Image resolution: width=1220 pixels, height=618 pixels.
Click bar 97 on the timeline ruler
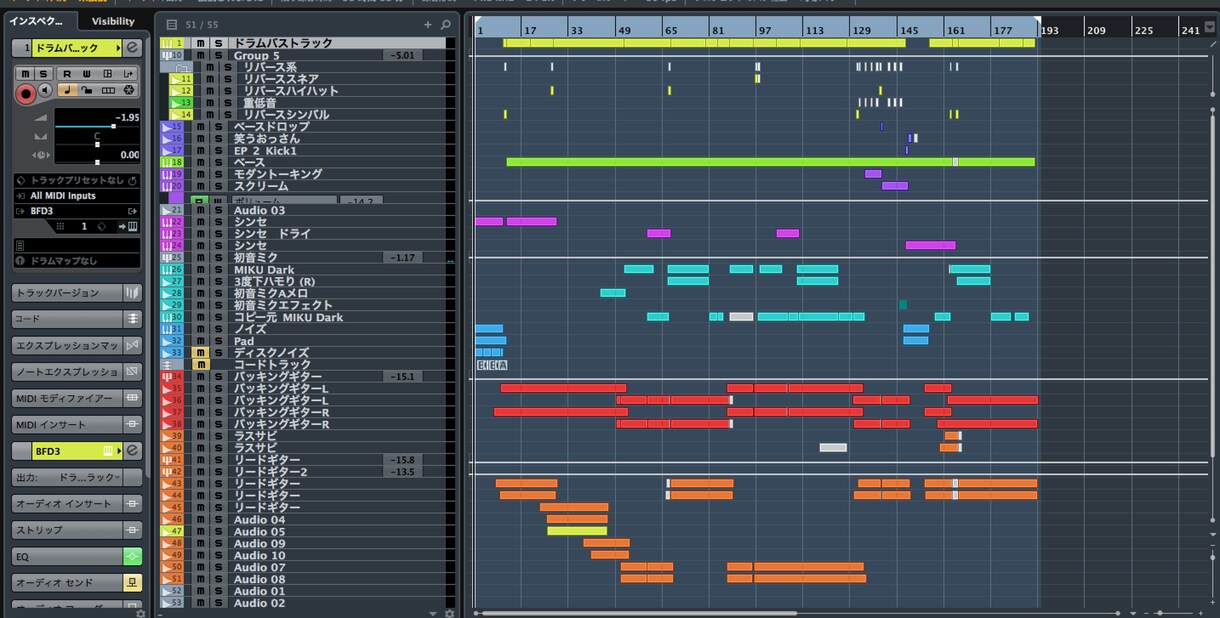[x=767, y=30]
